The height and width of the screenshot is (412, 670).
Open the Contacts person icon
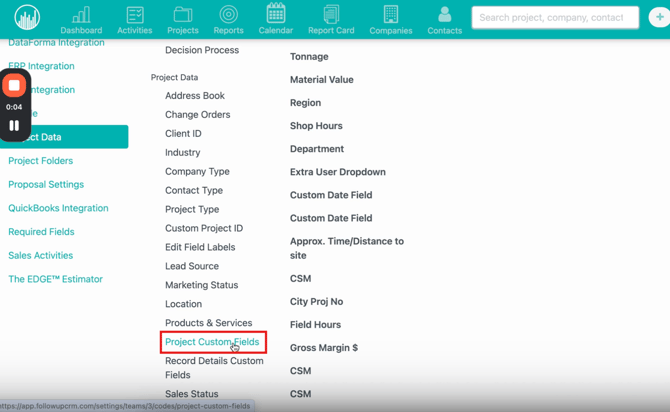pos(444,15)
